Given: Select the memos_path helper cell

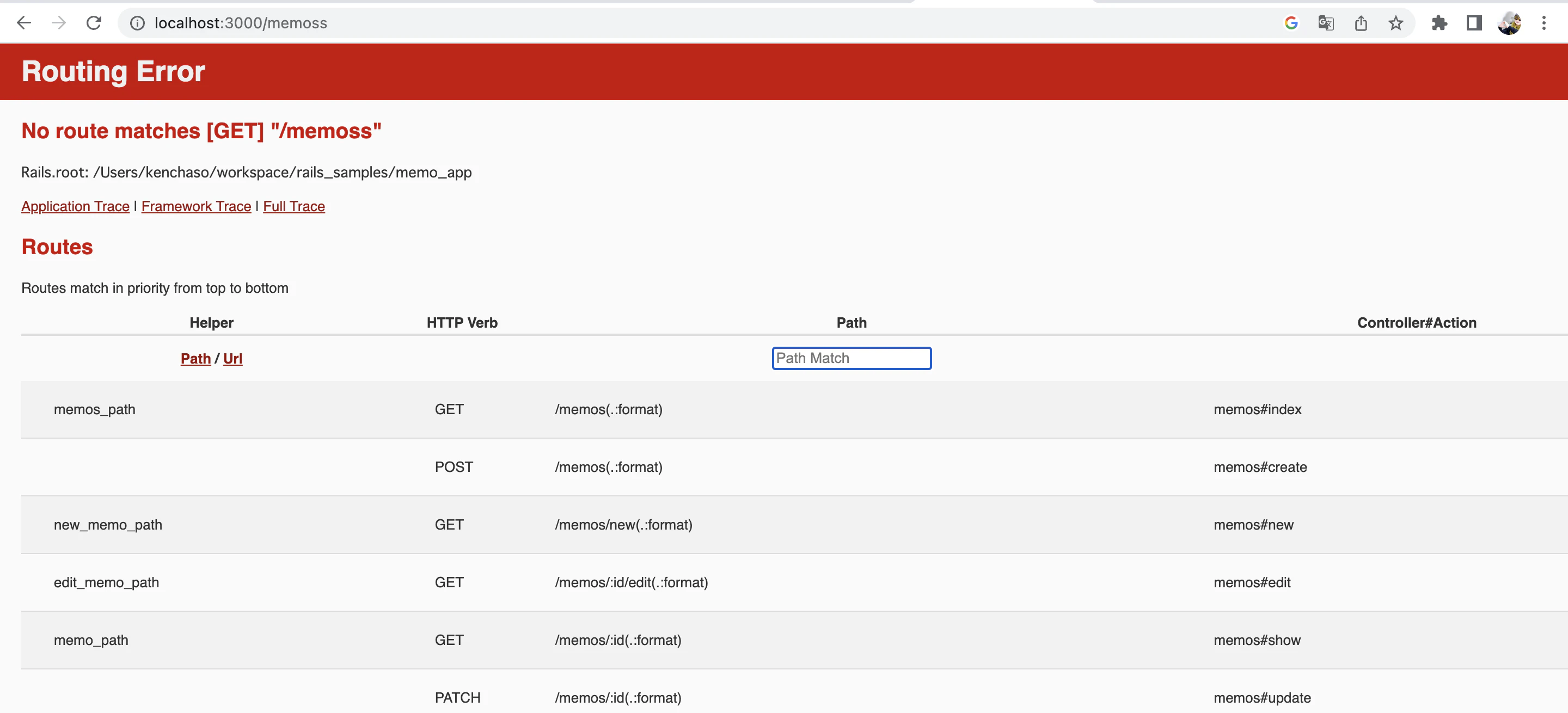Looking at the screenshot, I should point(94,409).
